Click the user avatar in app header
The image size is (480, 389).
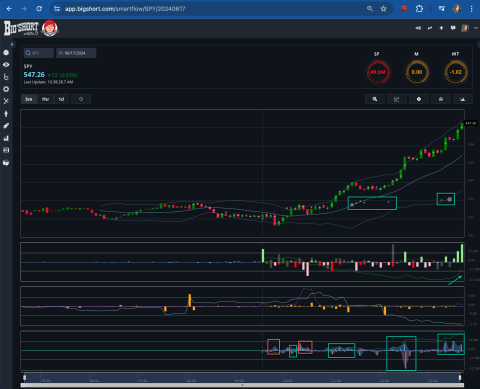pyautogui.click(x=465, y=28)
